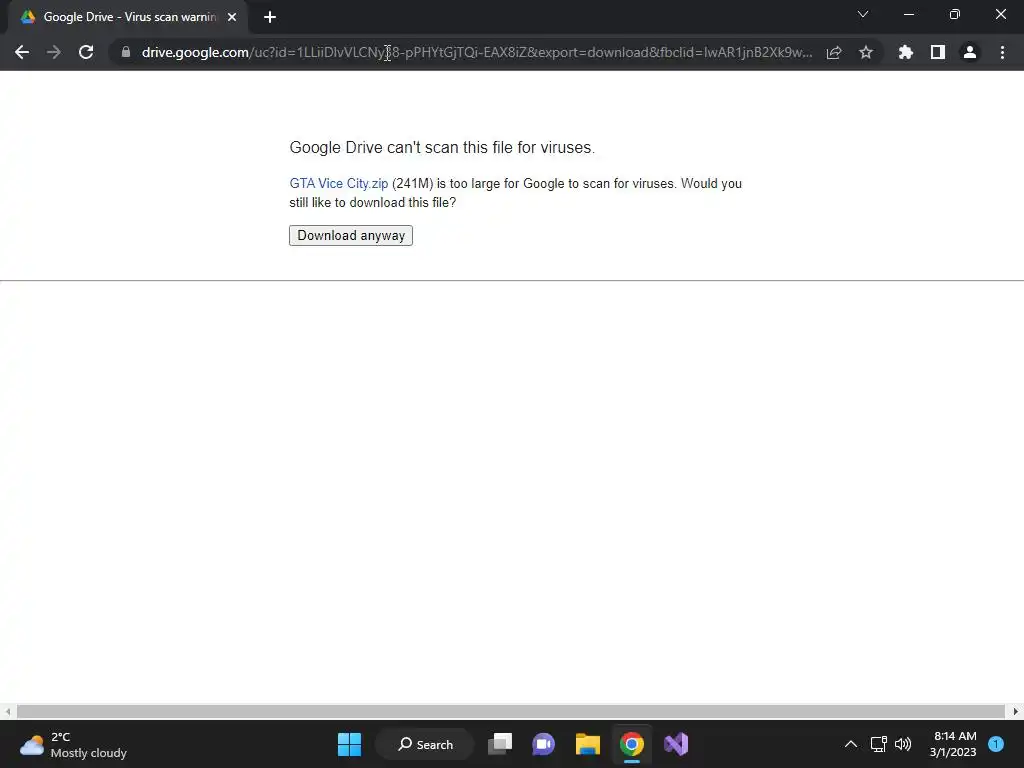Open the weather widget showing 2°C
The image size is (1024, 768).
(73, 744)
